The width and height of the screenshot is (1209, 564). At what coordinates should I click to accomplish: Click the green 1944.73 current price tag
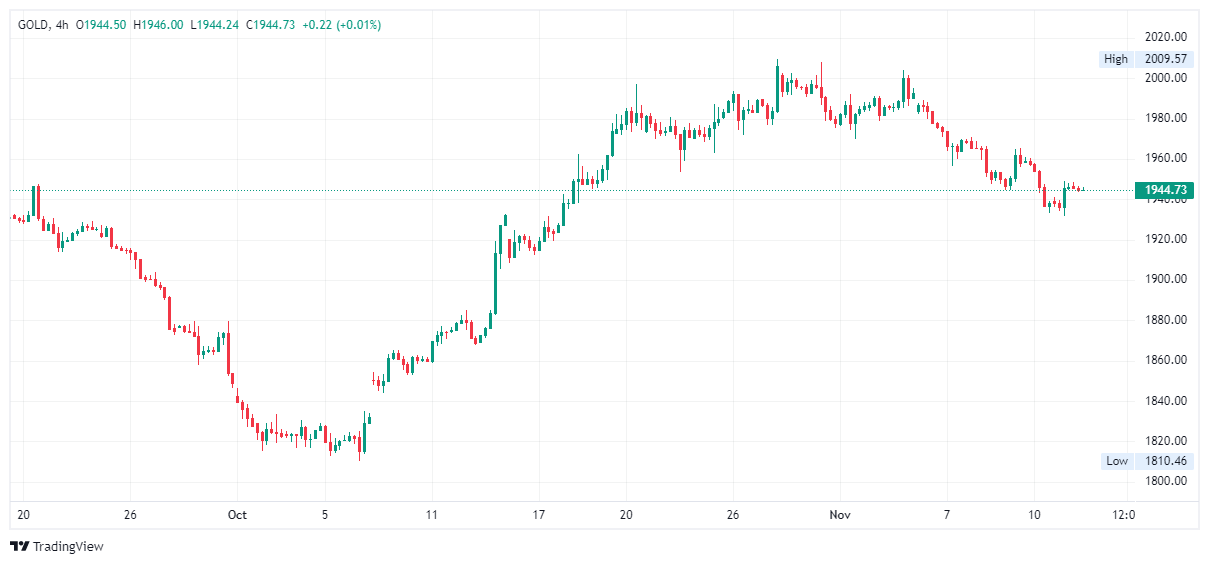tap(1165, 190)
